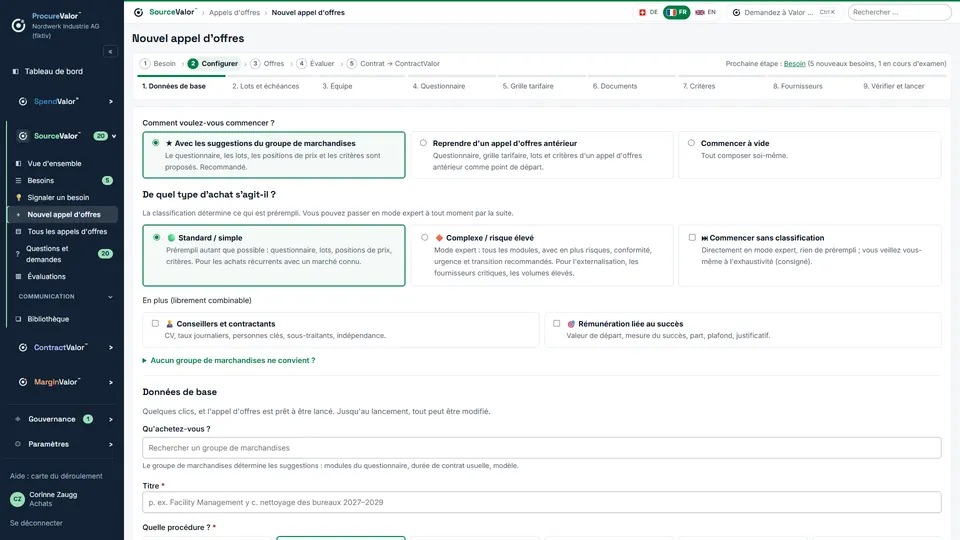Image resolution: width=960 pixels, height=540 pixels.
Task: Collapse the sidebar with the arrow button
Action: (110, 51)
